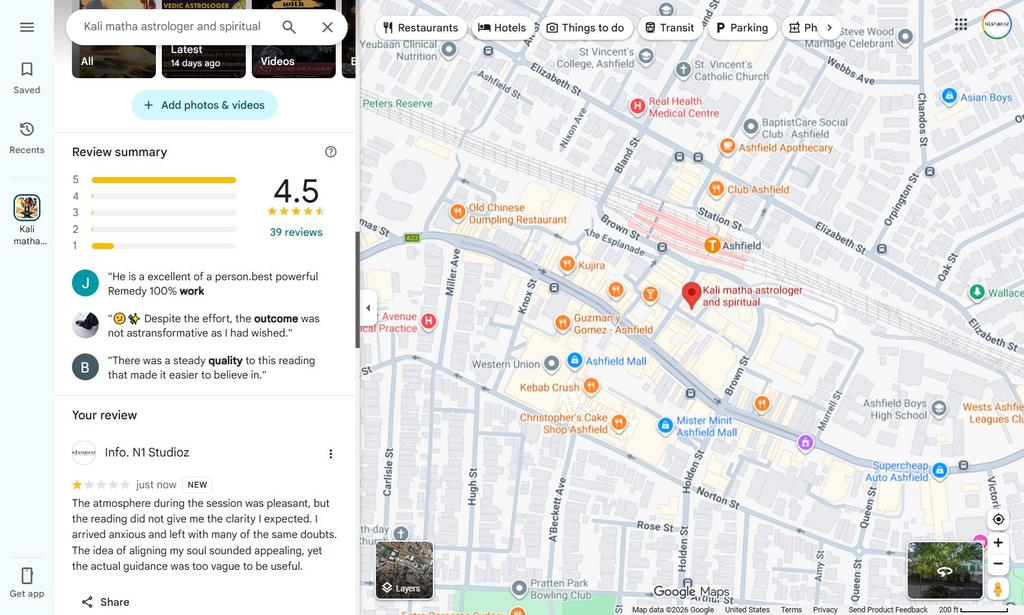
Task: Select Kali matha recent place thumbnail
Action: coord(27,208)
